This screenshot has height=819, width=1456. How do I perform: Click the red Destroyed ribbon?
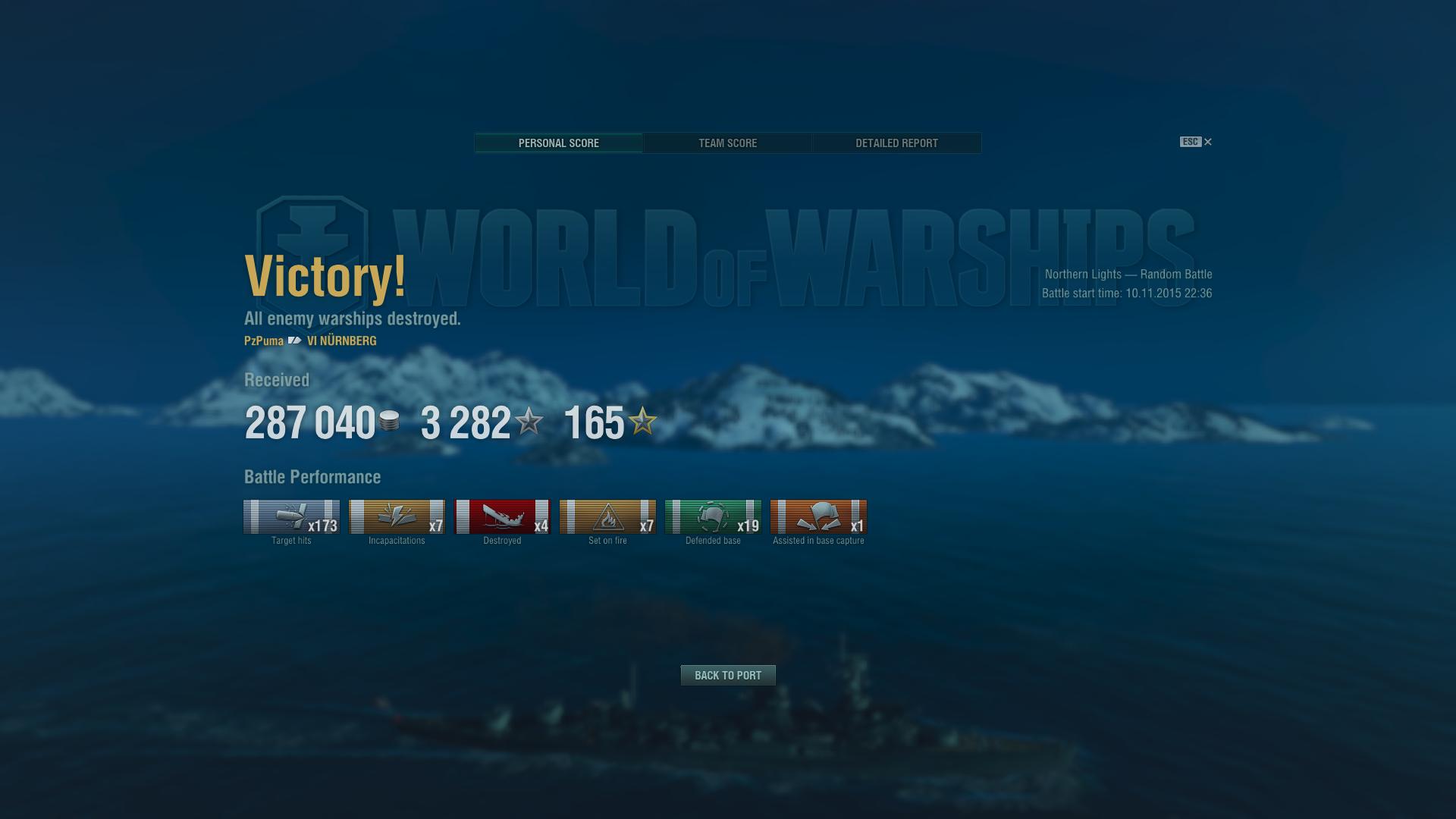502,516
